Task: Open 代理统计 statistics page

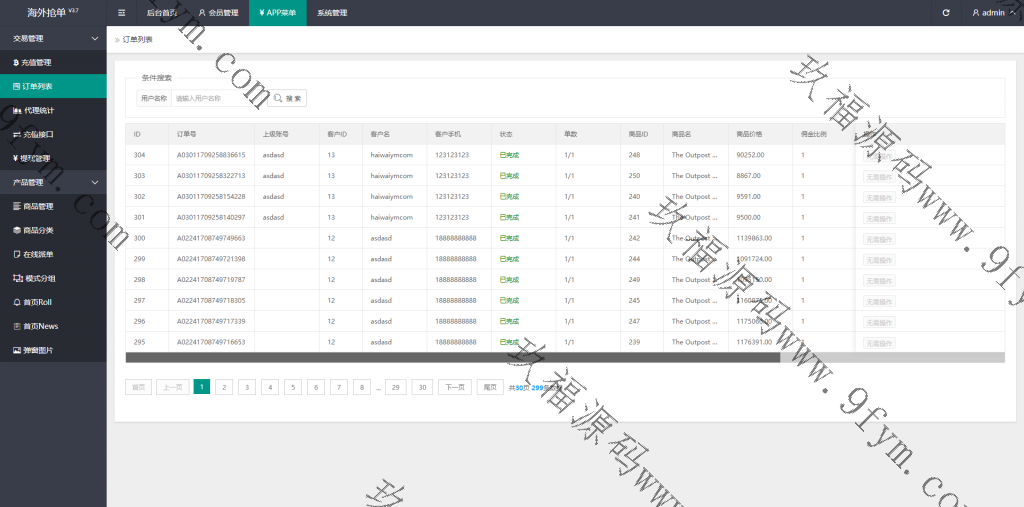Action: 39,110
